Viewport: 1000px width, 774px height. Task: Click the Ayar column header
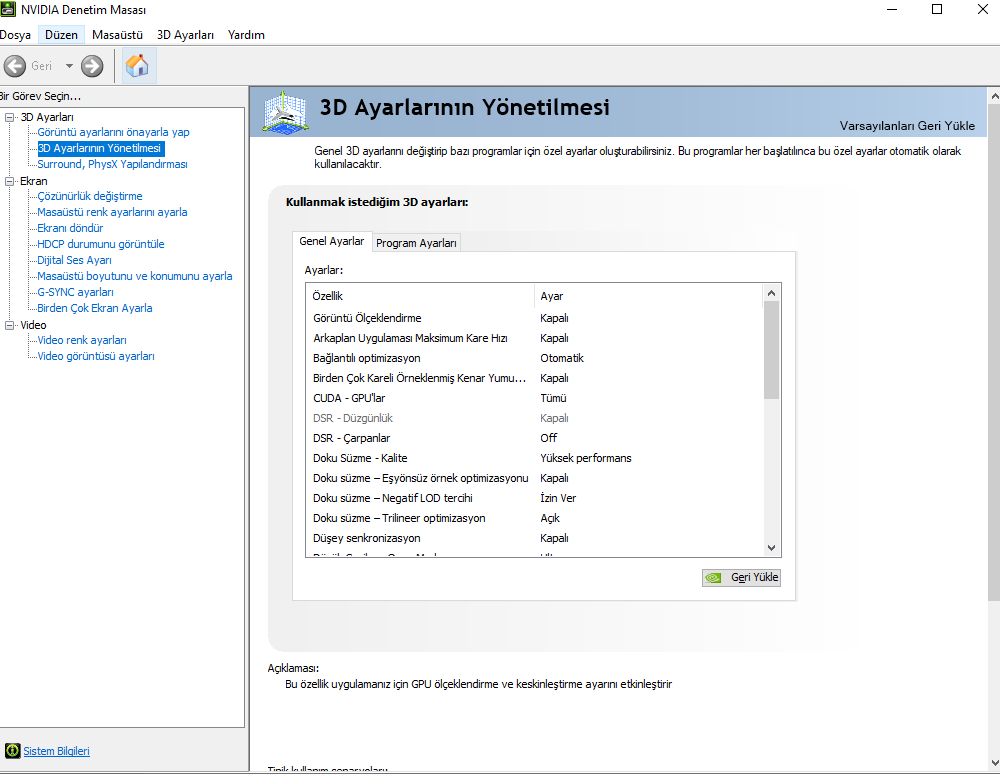pyautogui.click(x=648, y=296)
